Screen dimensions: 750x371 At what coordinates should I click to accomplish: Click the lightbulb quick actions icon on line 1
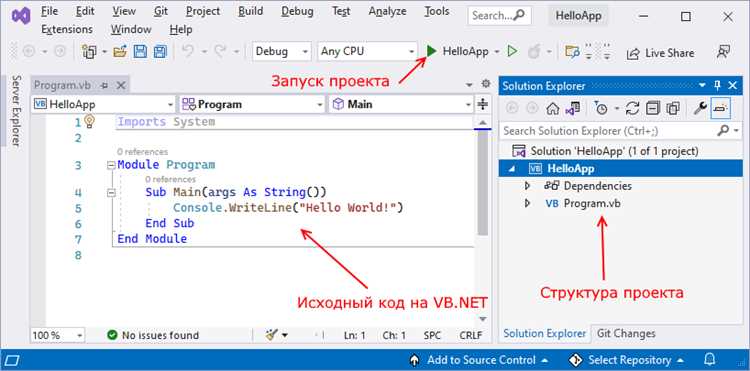[89, 121]
